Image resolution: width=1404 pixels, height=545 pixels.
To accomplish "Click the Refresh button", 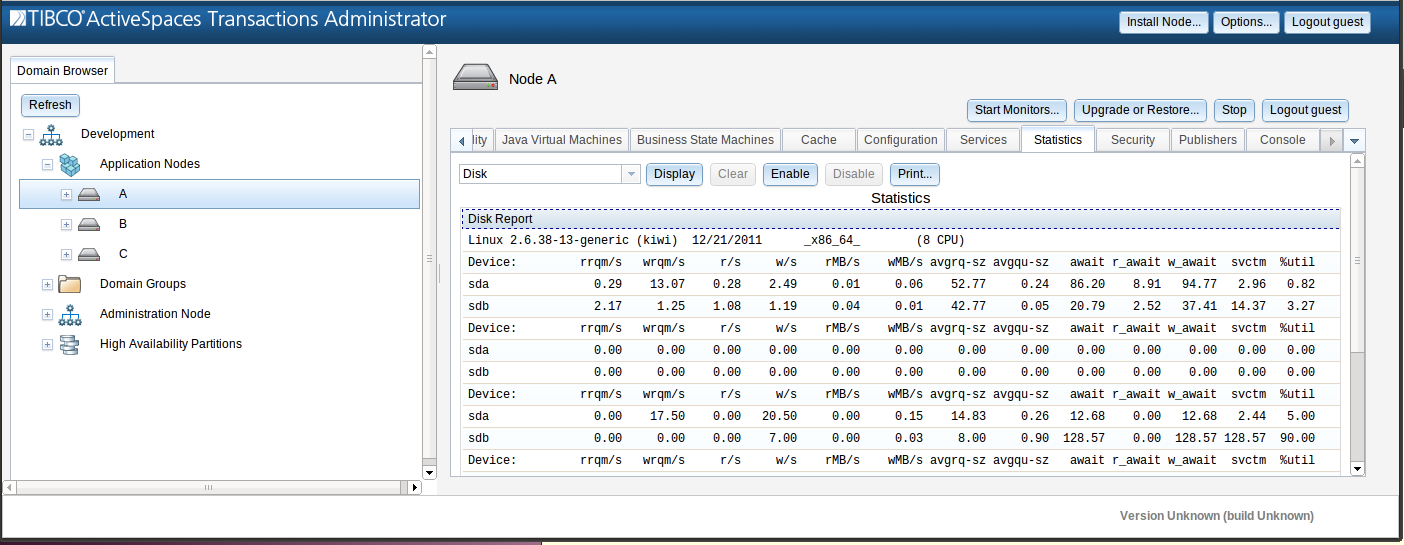I will (50, 105).
